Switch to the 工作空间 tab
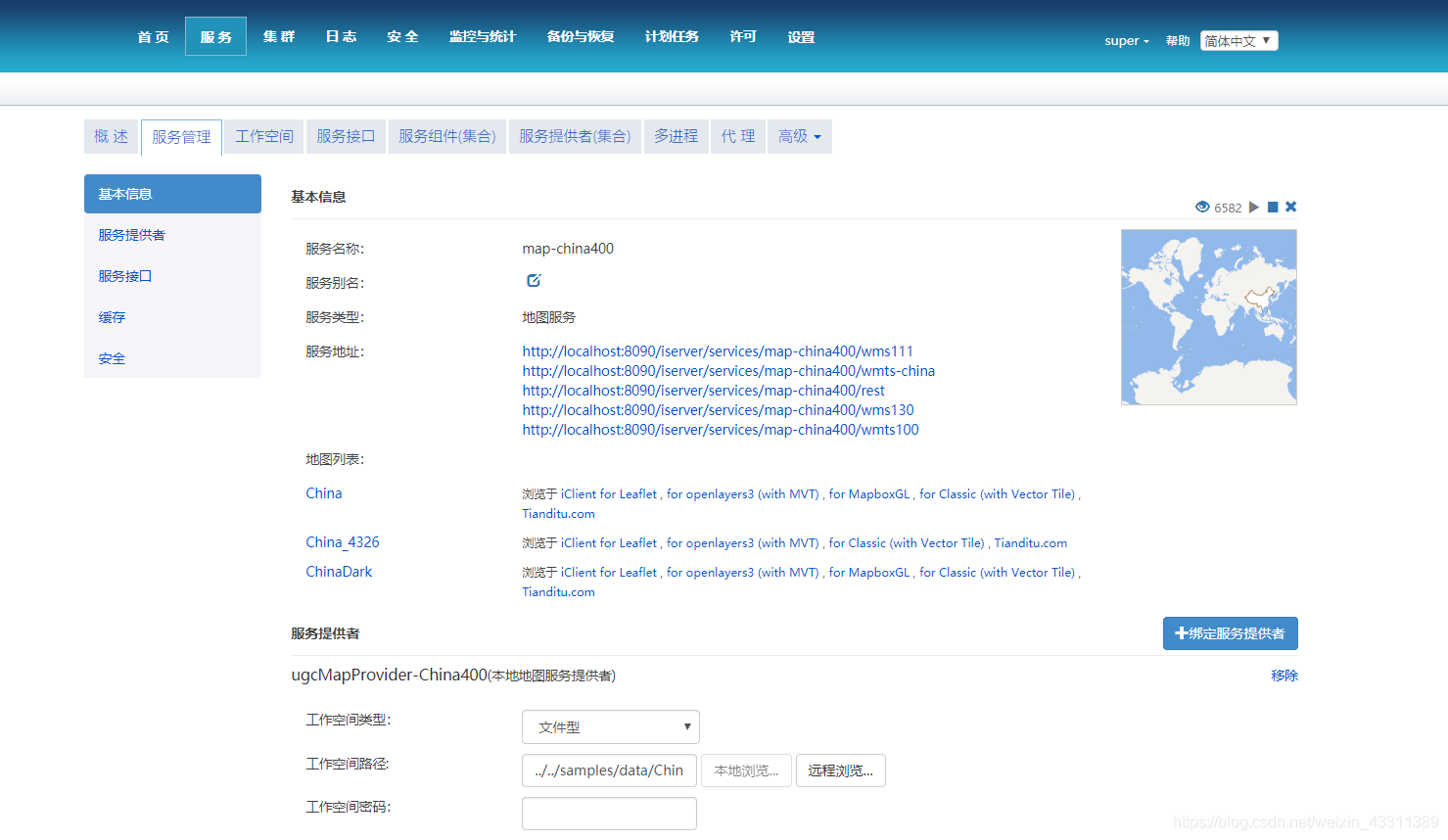 [x=264, y=136]
